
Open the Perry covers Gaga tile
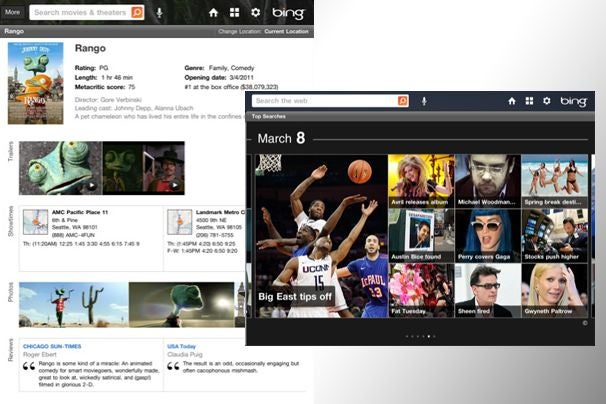tap(488, 236)
